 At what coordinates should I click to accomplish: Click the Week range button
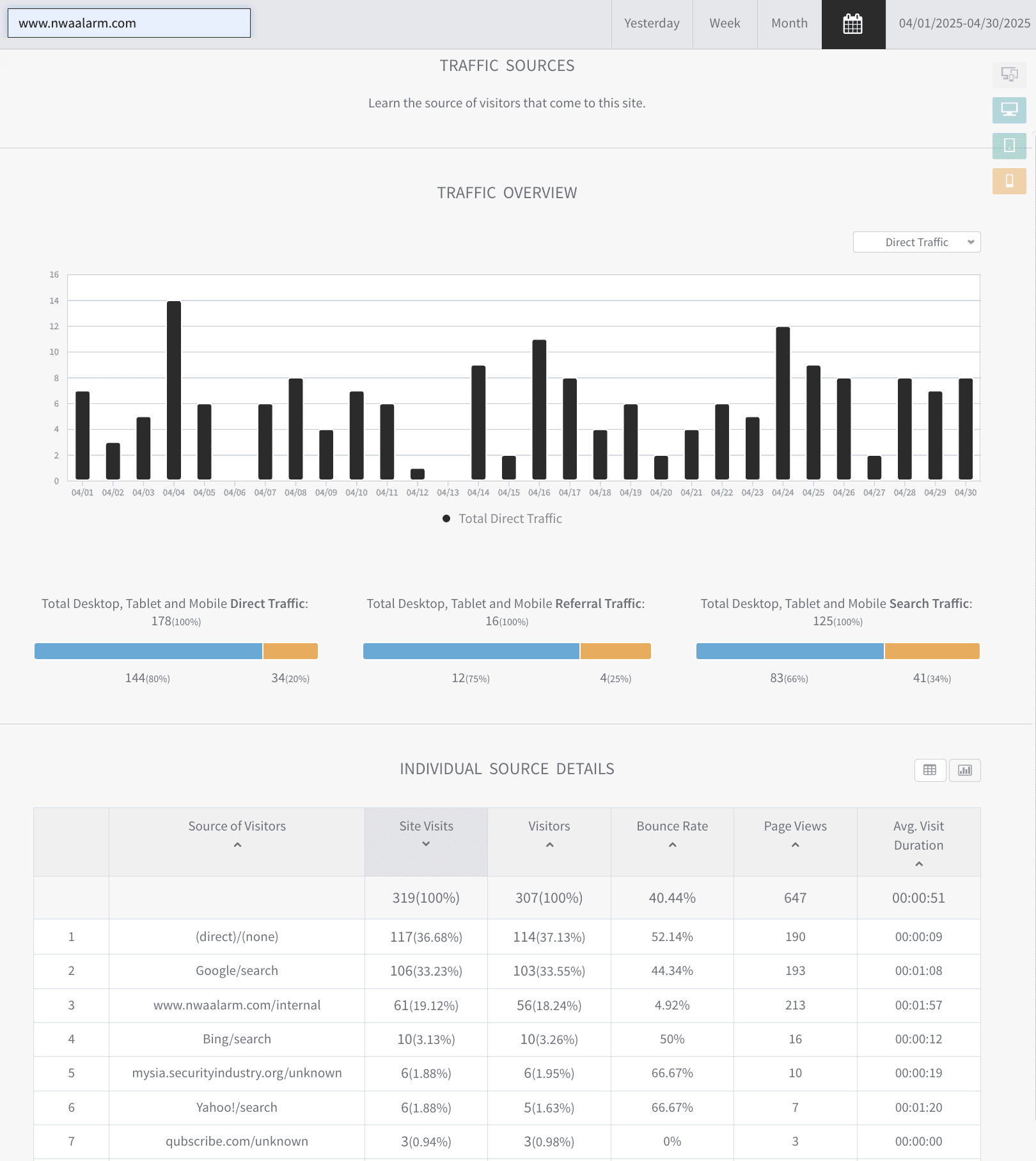click(725, 24)
